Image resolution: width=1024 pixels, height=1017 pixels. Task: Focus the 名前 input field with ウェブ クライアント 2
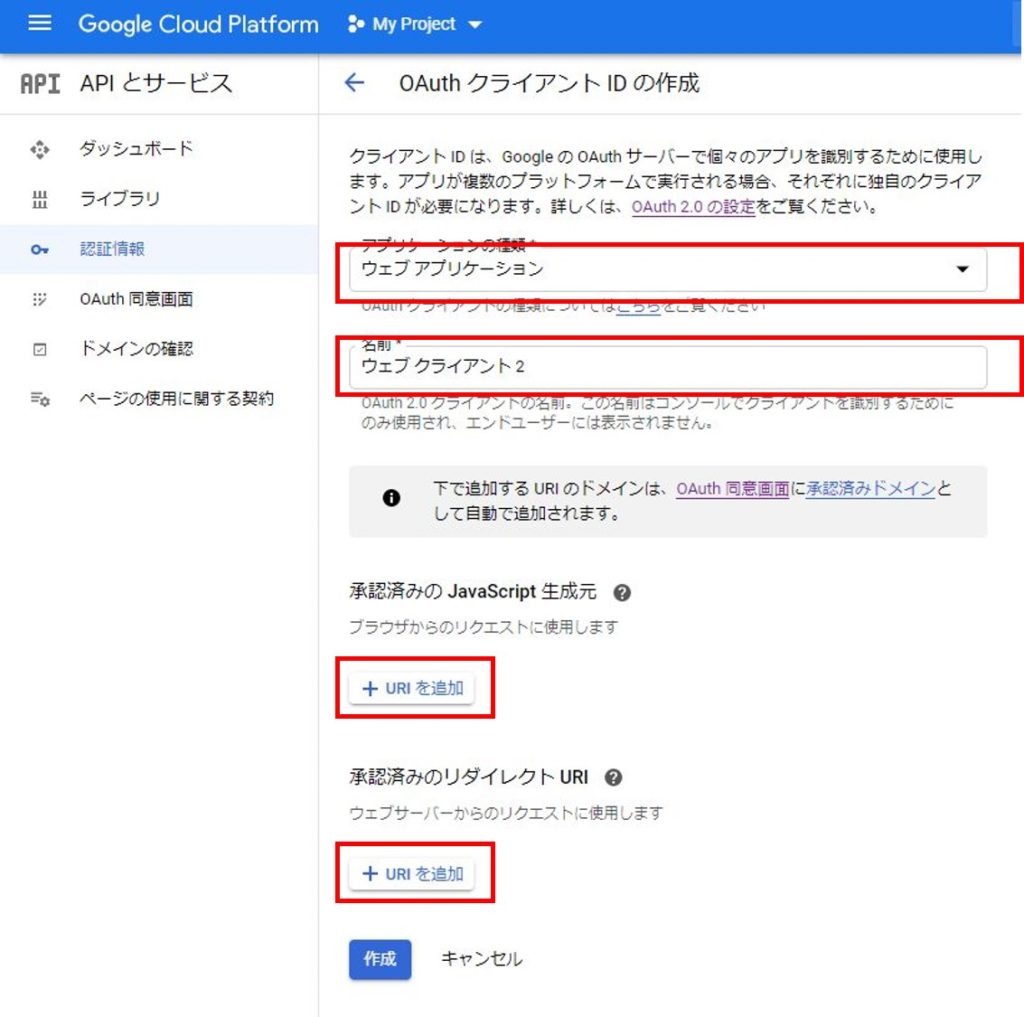[667, 366]
